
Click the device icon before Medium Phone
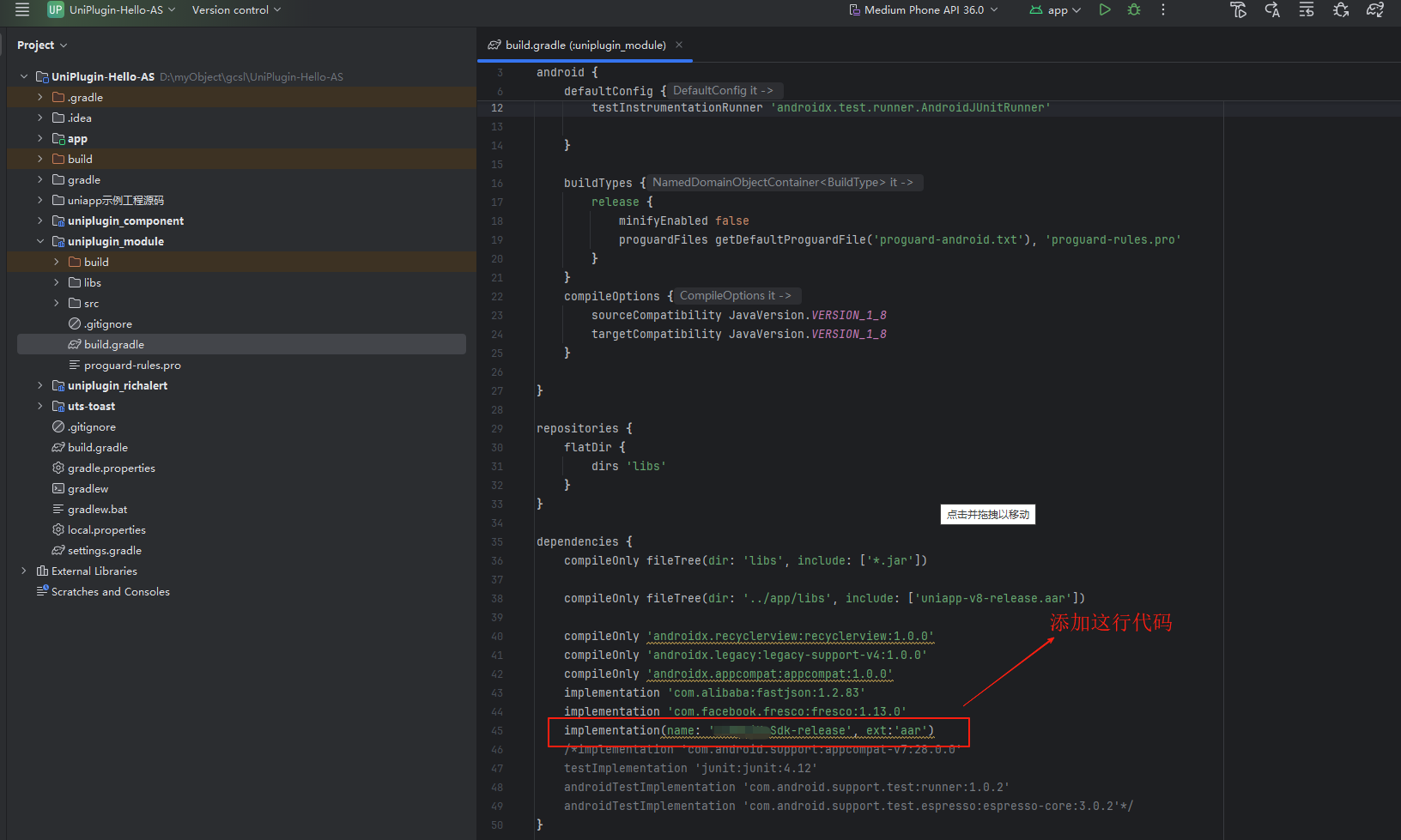pos(854,9)
